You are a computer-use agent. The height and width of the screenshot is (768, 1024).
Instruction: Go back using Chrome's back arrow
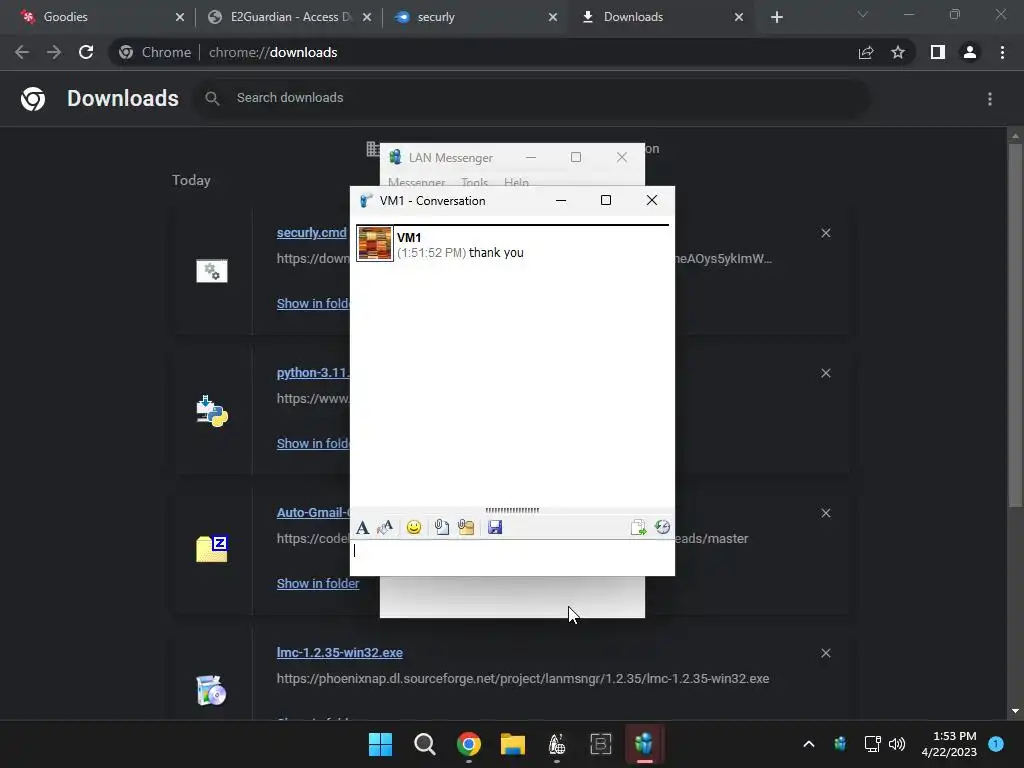22,52
